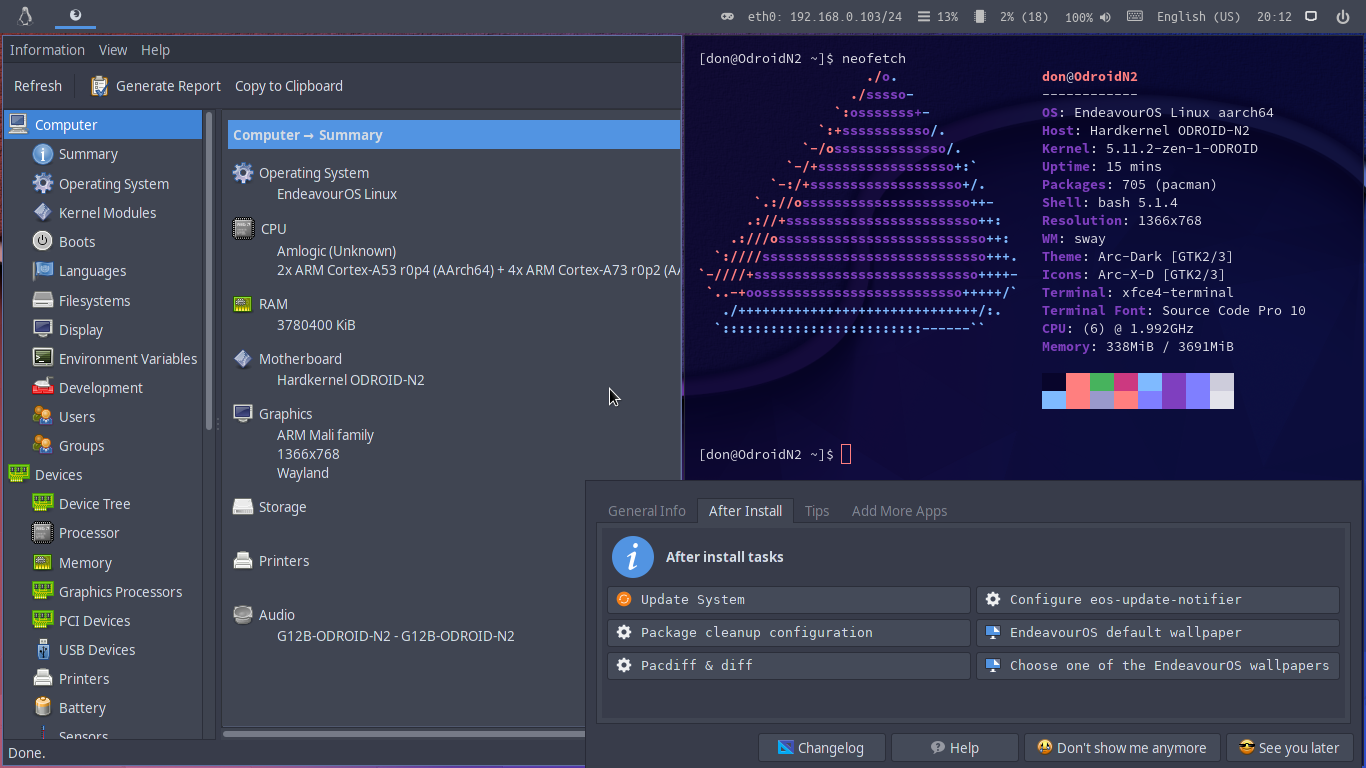Image resolution: width=1366 pixels, height=768 pixels.
Task: Click the Computer category in sidebar
Action: (x=103, y=124)
